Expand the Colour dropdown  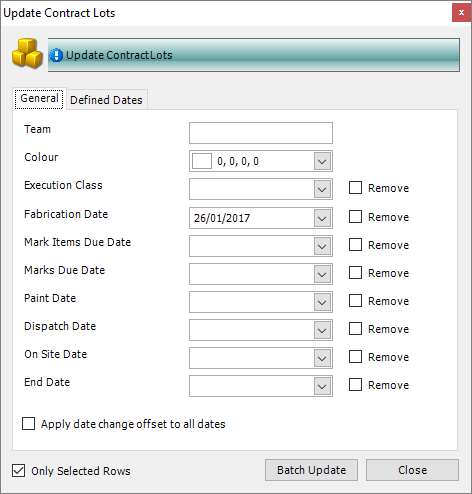pos(322,161)
